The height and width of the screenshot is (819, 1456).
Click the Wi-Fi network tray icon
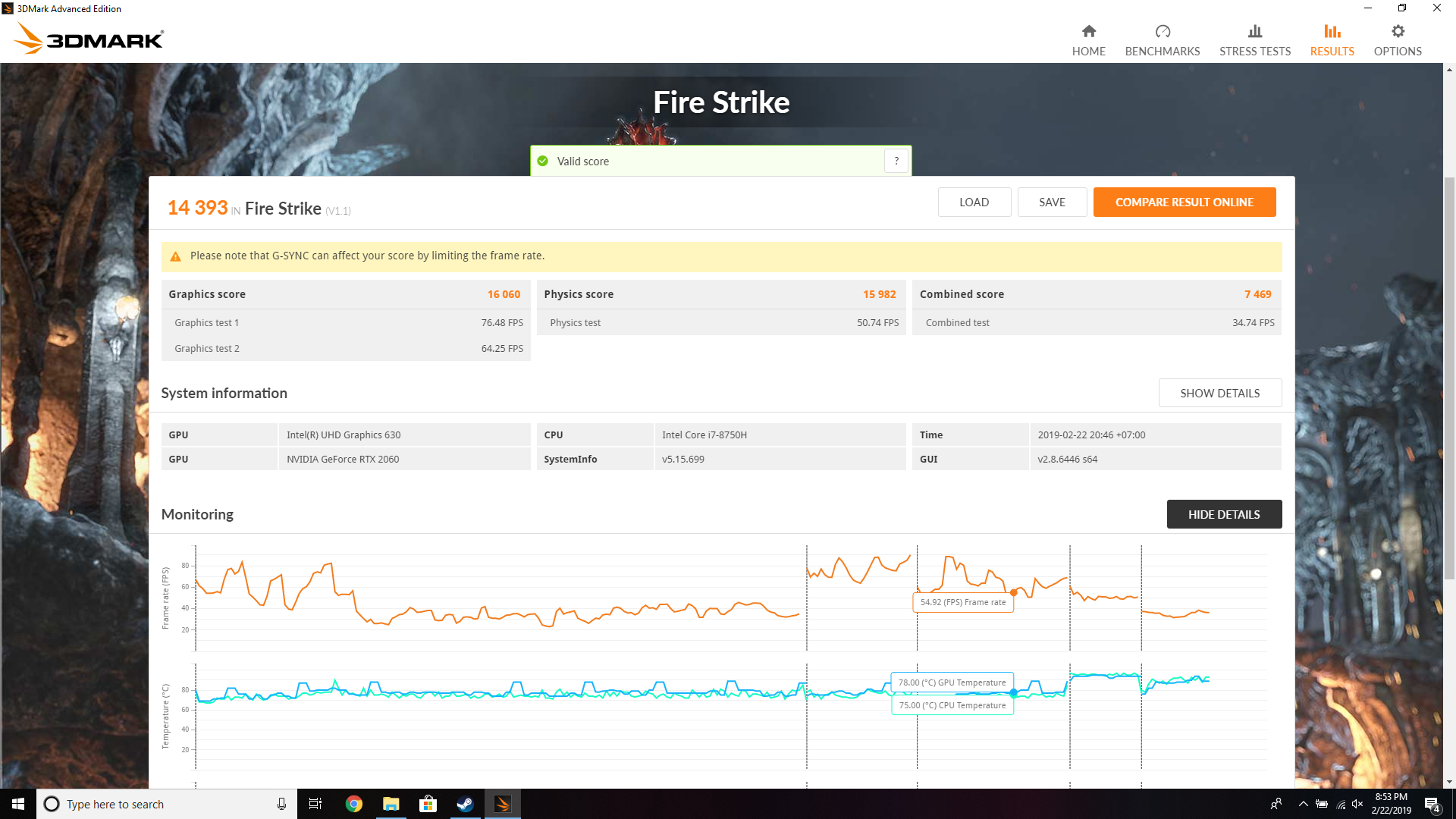coord(1341,804)
